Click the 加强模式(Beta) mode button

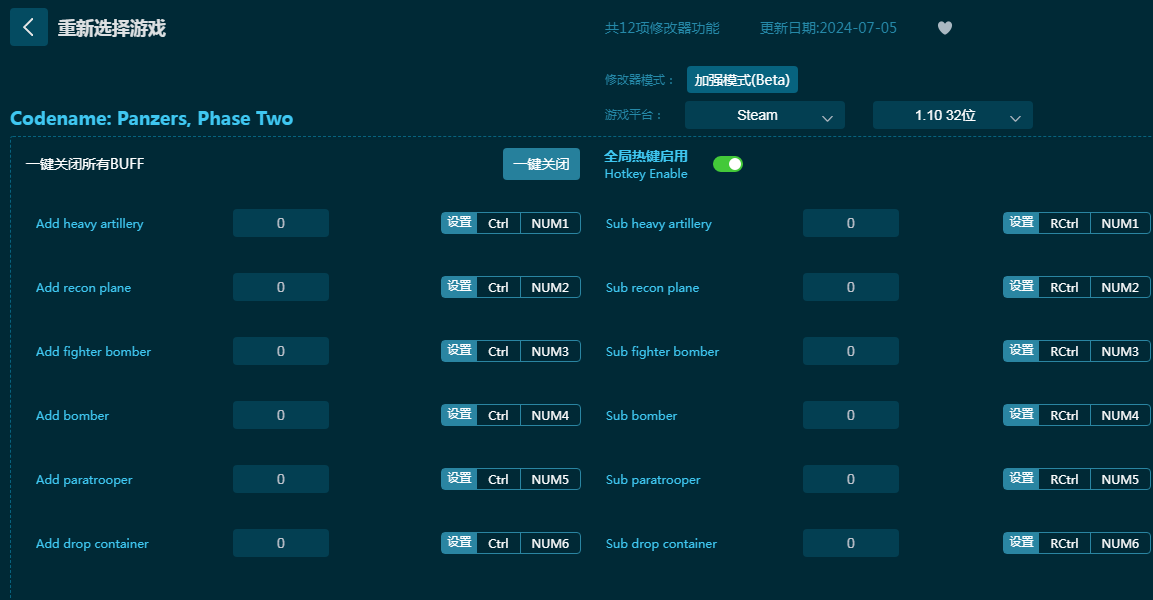742,79
